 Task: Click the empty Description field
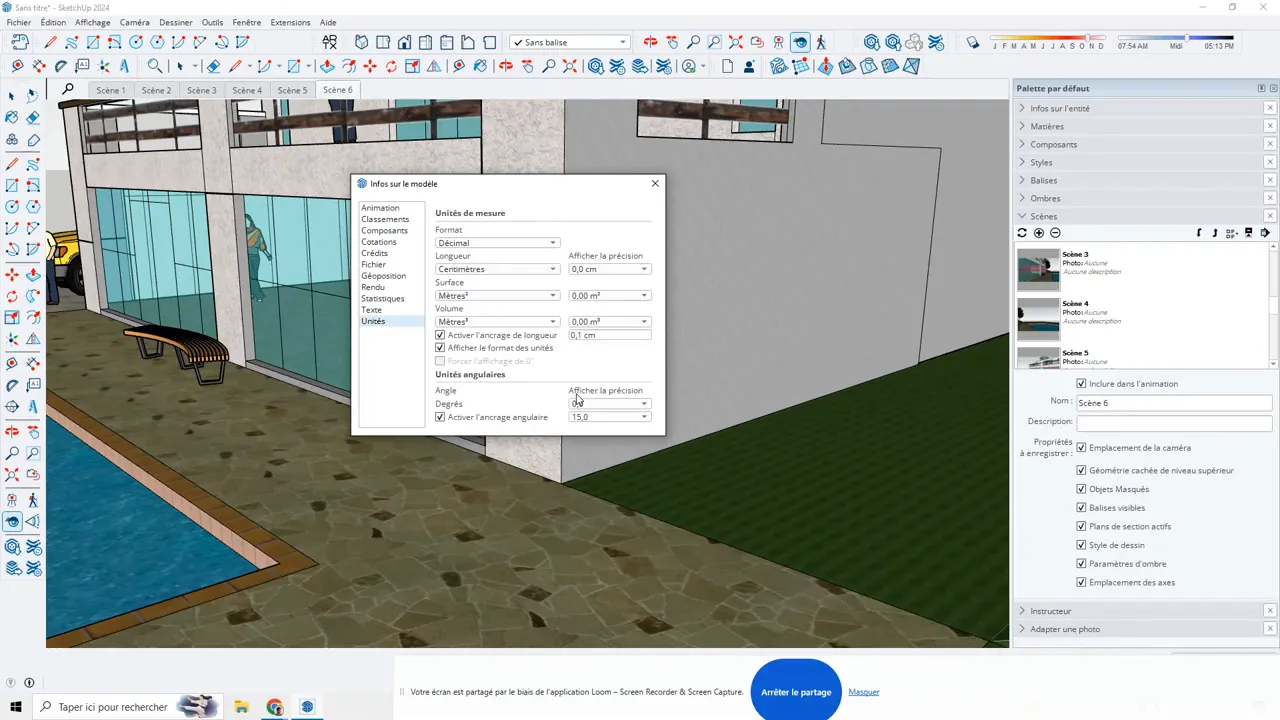(x=1174, y=423)
